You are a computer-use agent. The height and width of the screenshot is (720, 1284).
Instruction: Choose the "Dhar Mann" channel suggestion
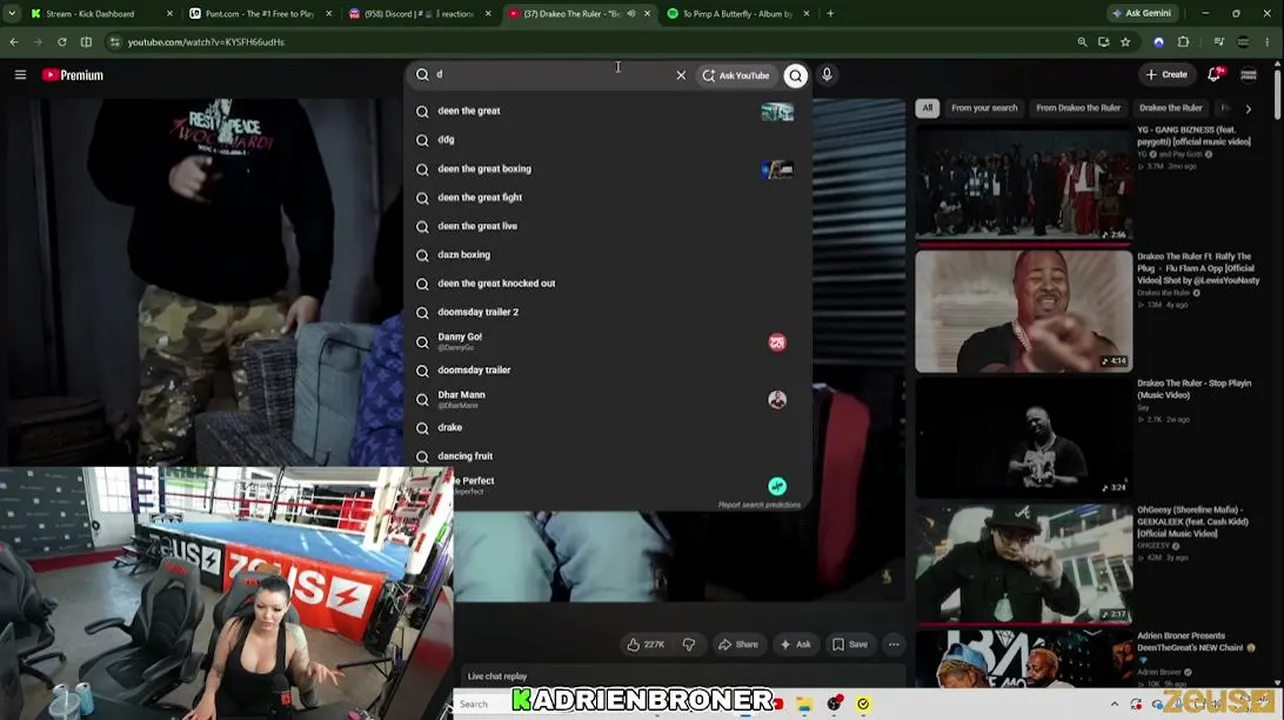pyautogui.click(x=609, y=399)
